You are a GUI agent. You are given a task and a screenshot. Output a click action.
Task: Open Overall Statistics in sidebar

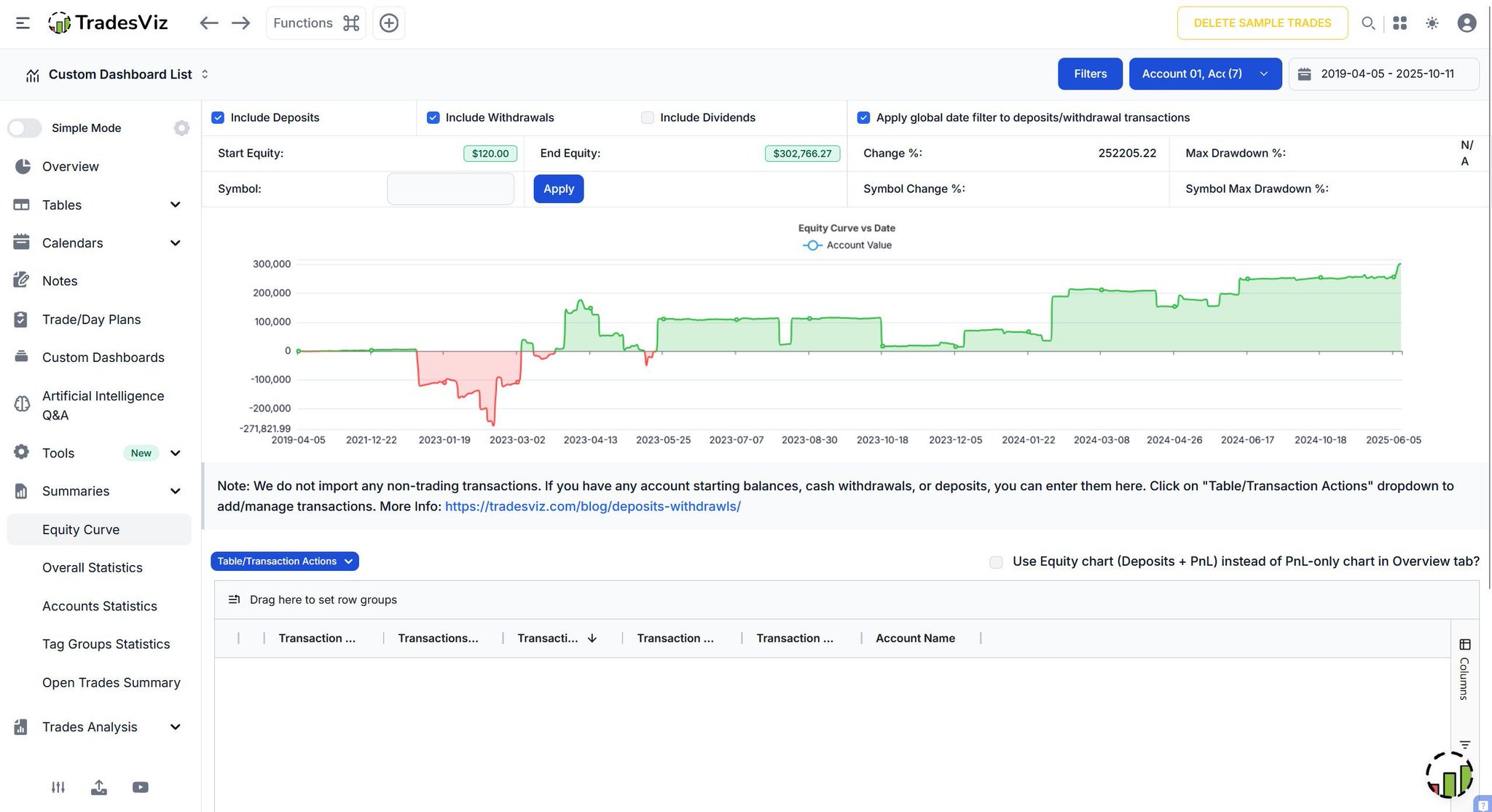click(x=93, y=568)
